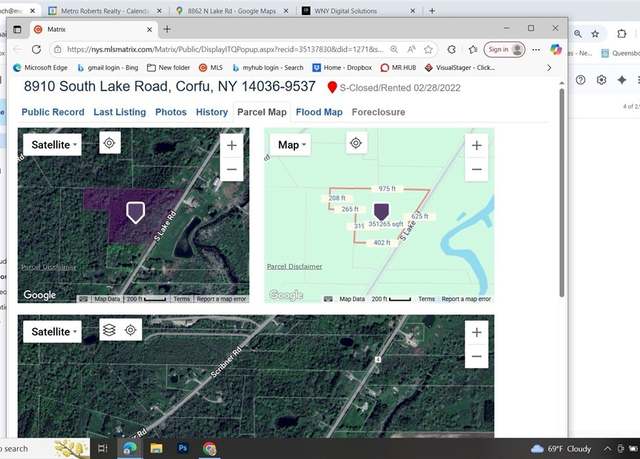Open Task View on the taskbar
This screenshot has height=459, width=640.
coord(102,448)
